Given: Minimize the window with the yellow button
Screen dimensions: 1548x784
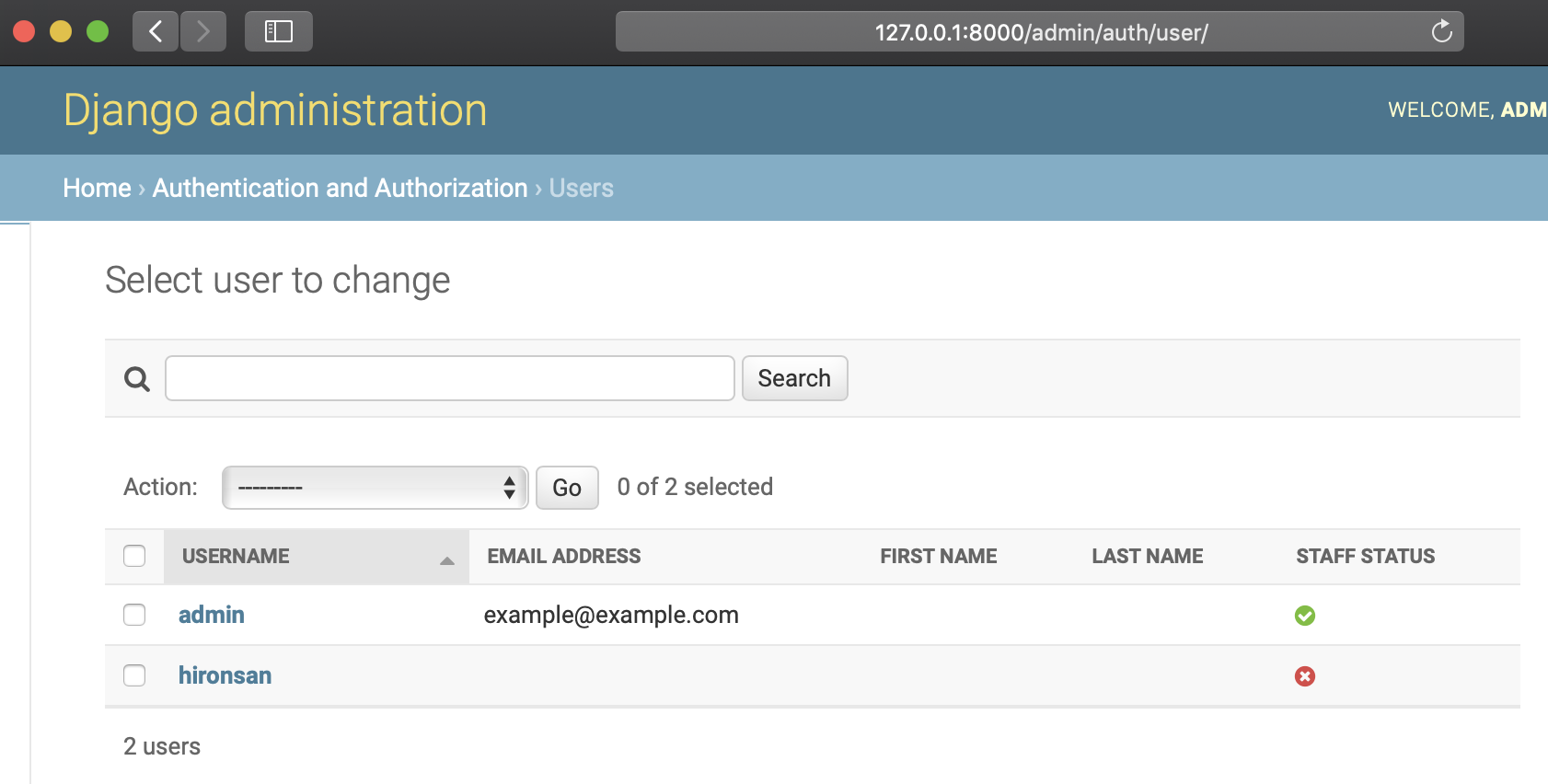Looking at the screenshot, I should [61, 31].
